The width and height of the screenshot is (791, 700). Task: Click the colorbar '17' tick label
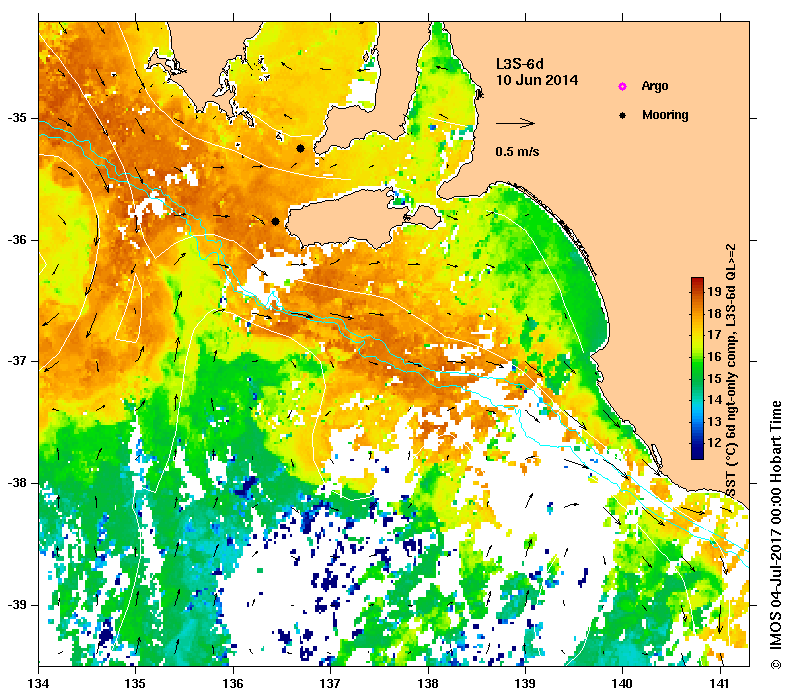[714, 335]
